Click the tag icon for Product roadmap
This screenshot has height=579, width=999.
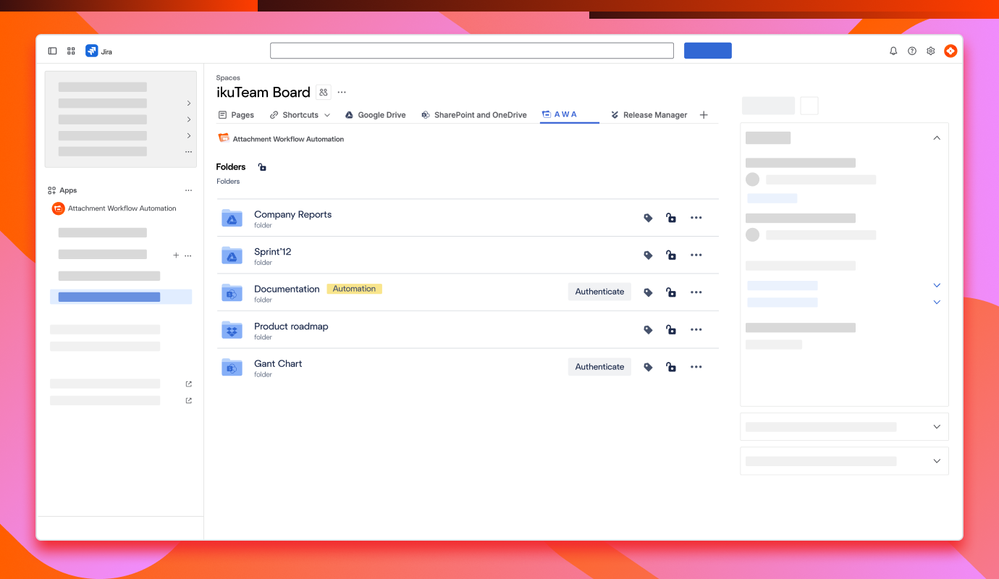point(648,330)
